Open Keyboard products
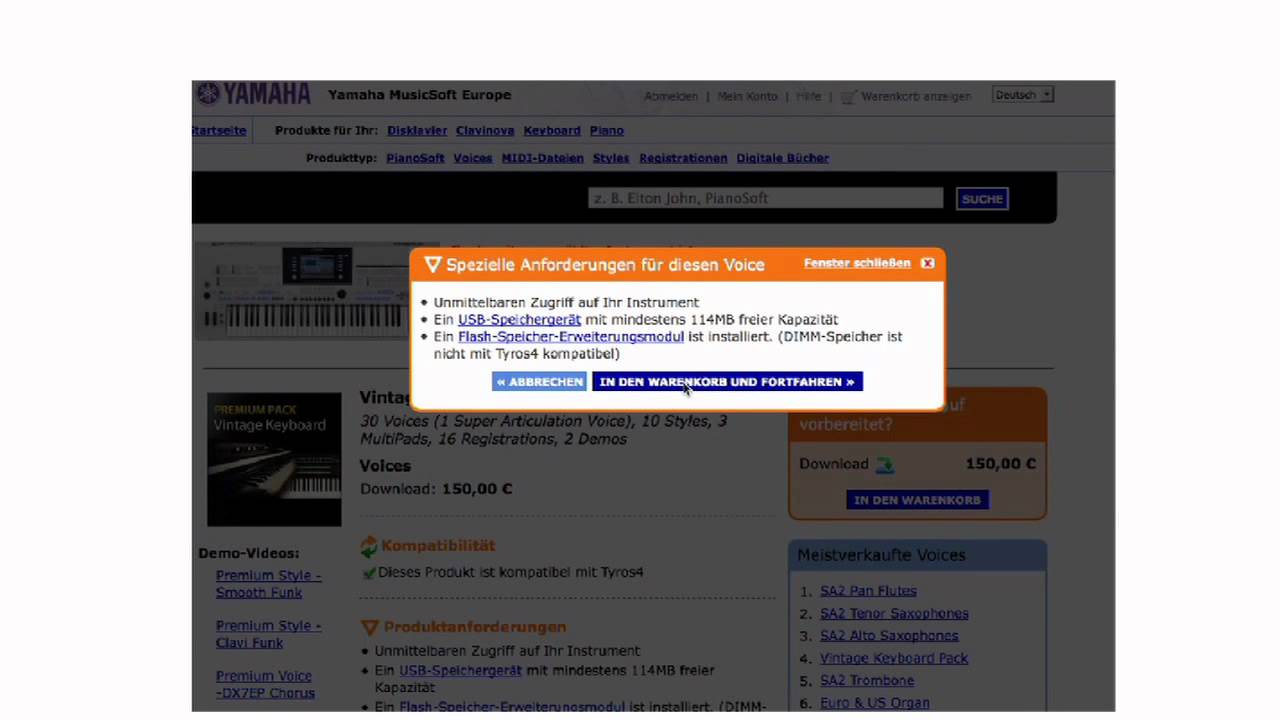The image size is (1280, 720). pyautogui.click(x=552, y=130)
